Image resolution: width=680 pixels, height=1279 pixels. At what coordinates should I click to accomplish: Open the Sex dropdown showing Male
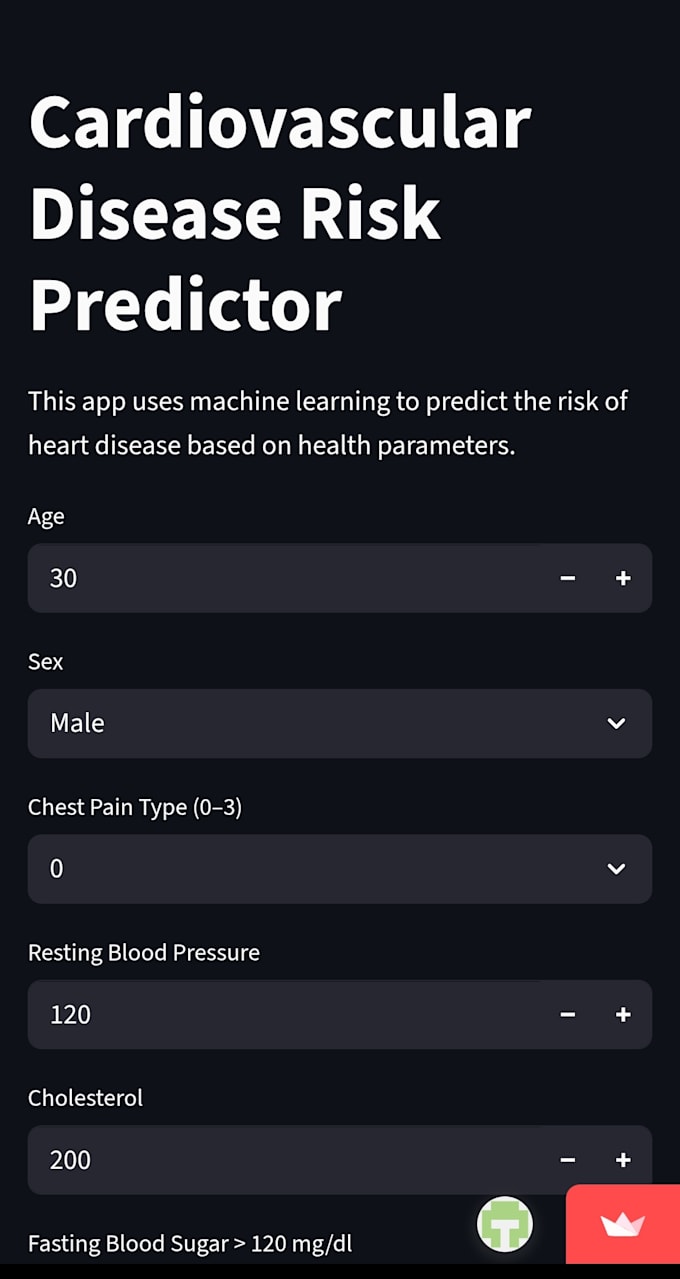click(x=340, y=723)
